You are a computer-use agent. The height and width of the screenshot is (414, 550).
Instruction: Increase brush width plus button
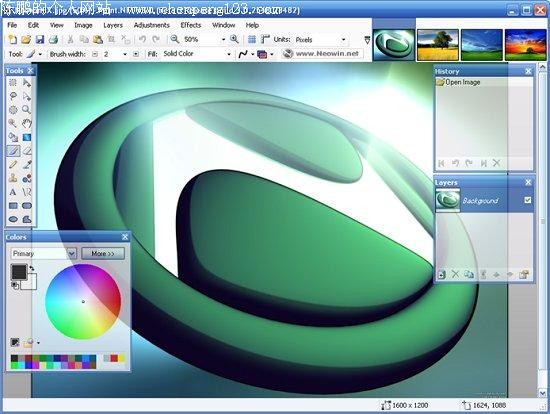point(136,54)
